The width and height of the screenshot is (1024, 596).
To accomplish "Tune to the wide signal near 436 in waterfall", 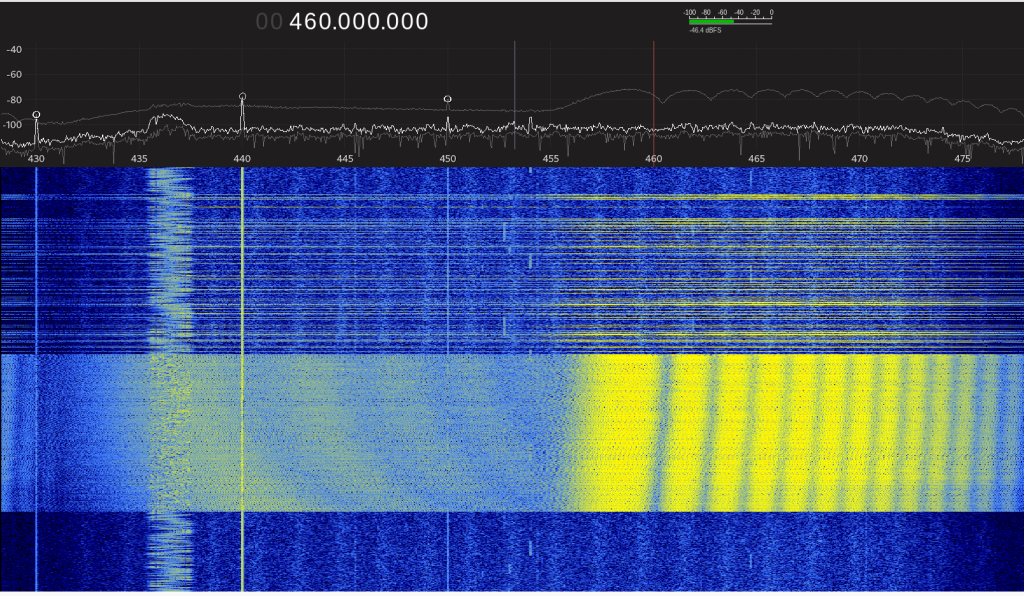I will click(170, 379).
